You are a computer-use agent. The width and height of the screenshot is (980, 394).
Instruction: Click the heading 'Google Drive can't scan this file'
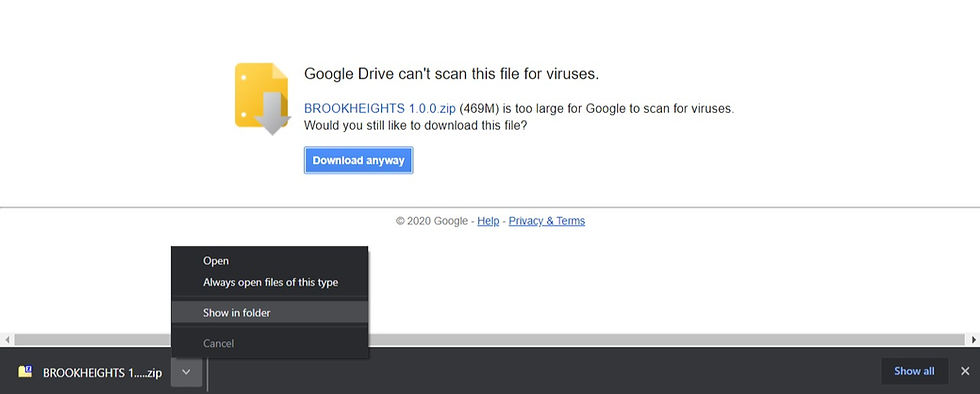click(451, 74)
